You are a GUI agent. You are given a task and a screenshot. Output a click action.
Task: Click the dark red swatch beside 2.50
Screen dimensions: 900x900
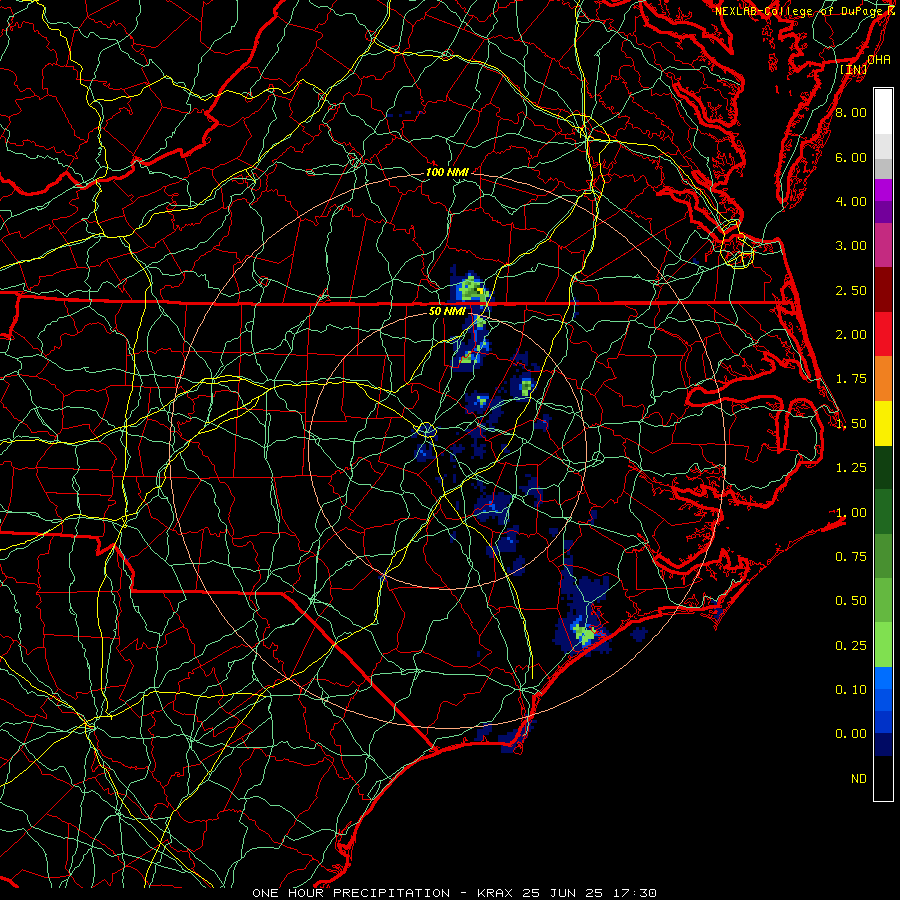tap(883, 290)
